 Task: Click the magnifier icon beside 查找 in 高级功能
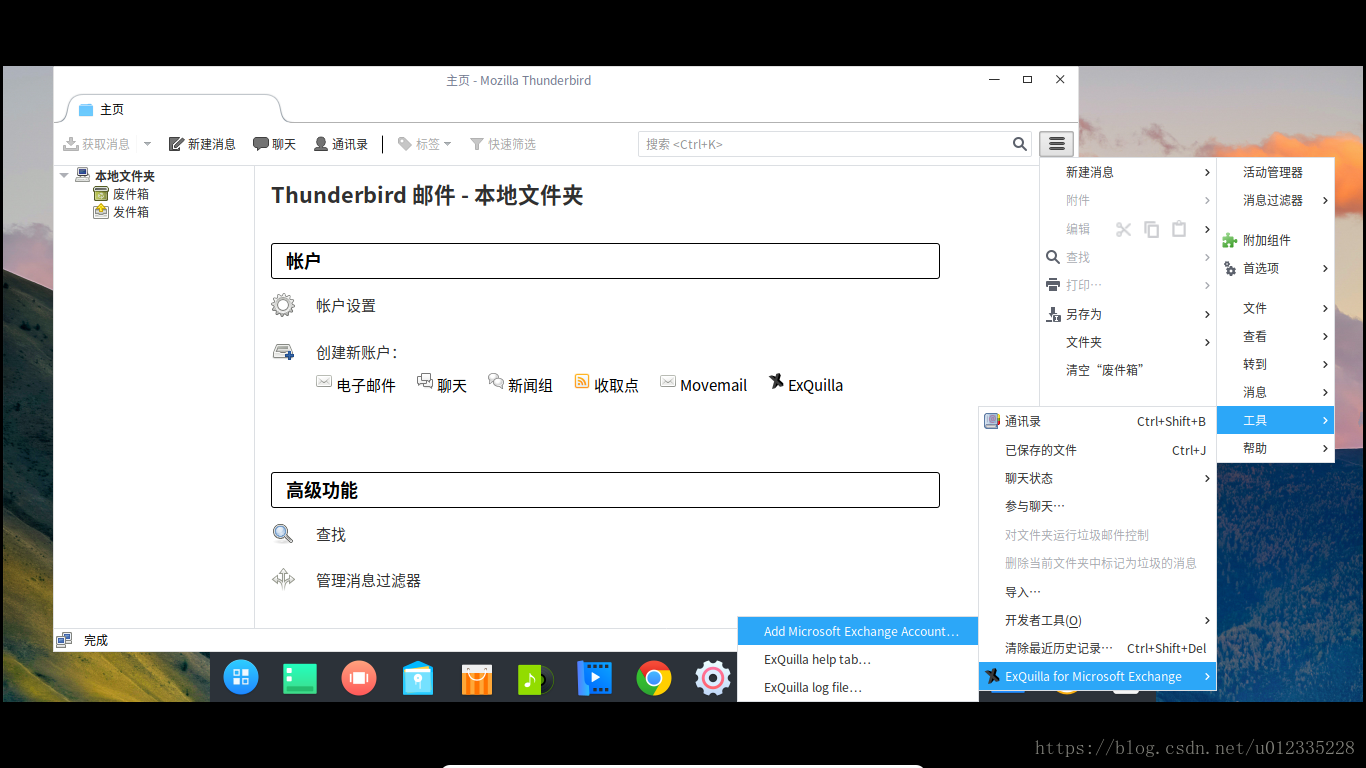pyautogui.click(x=283, y=534)
